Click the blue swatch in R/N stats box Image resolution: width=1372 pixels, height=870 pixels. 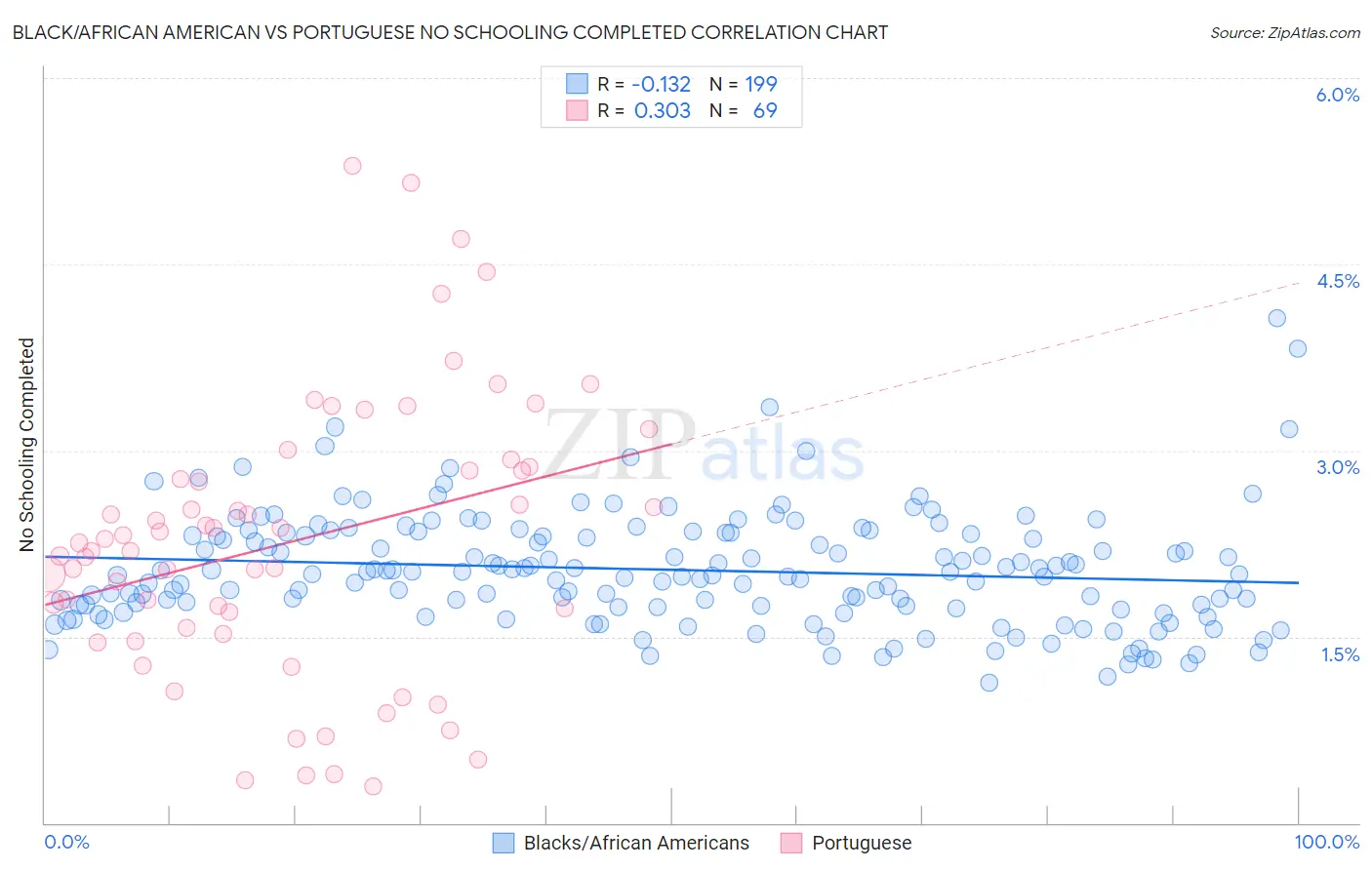pos(577,84)
